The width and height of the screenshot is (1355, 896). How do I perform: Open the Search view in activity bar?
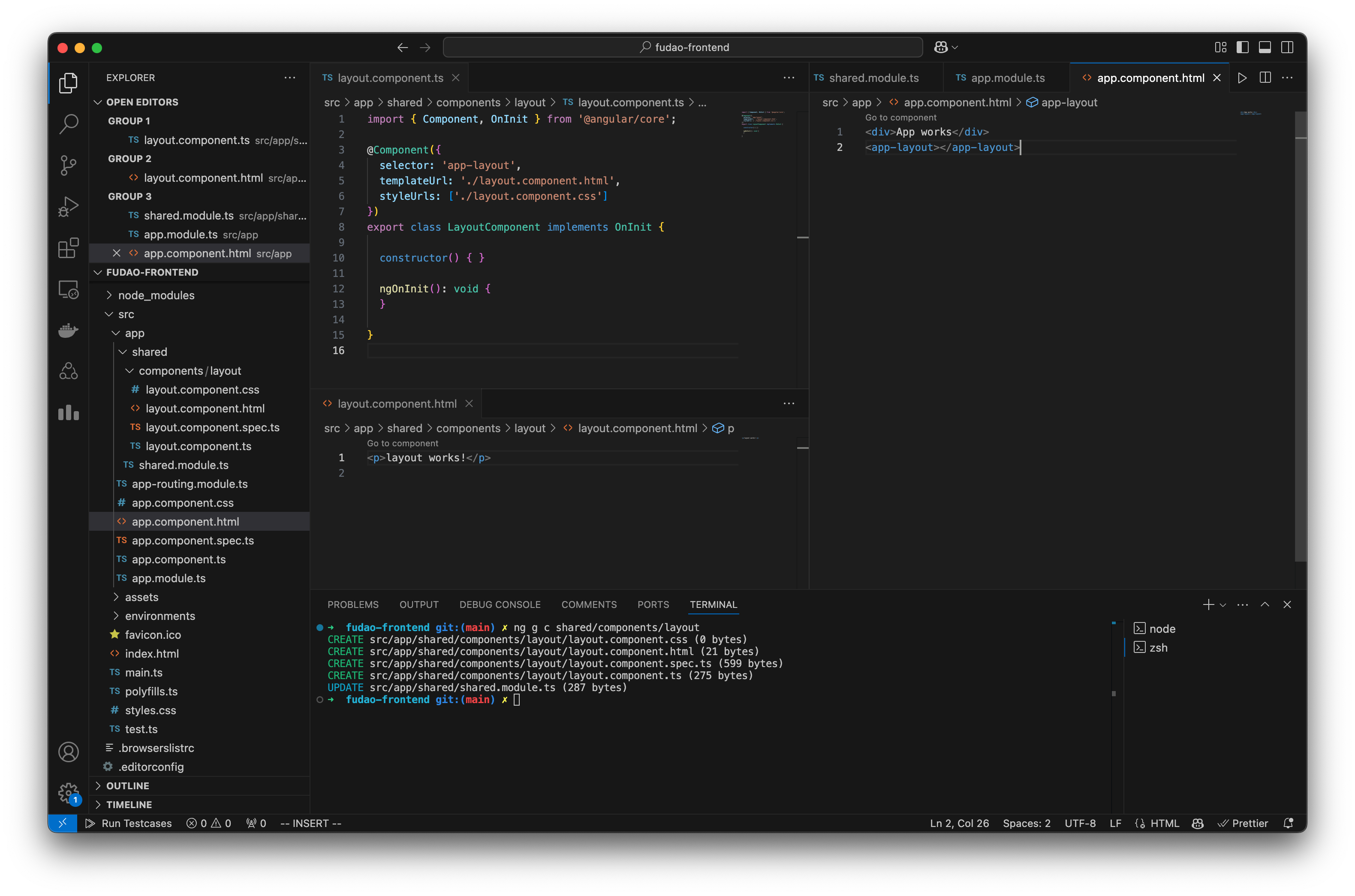pyautogui.click(x=69, y=124)
